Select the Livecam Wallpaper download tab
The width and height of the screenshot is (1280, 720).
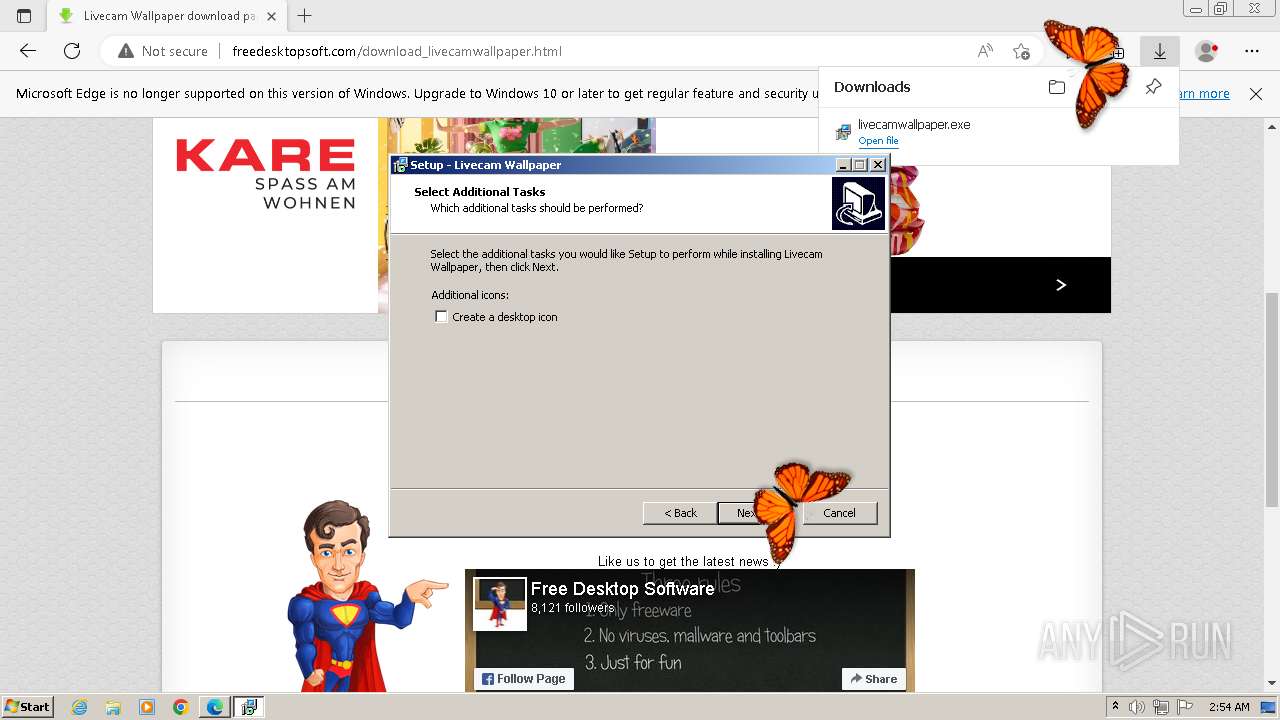tap(167, 16)
